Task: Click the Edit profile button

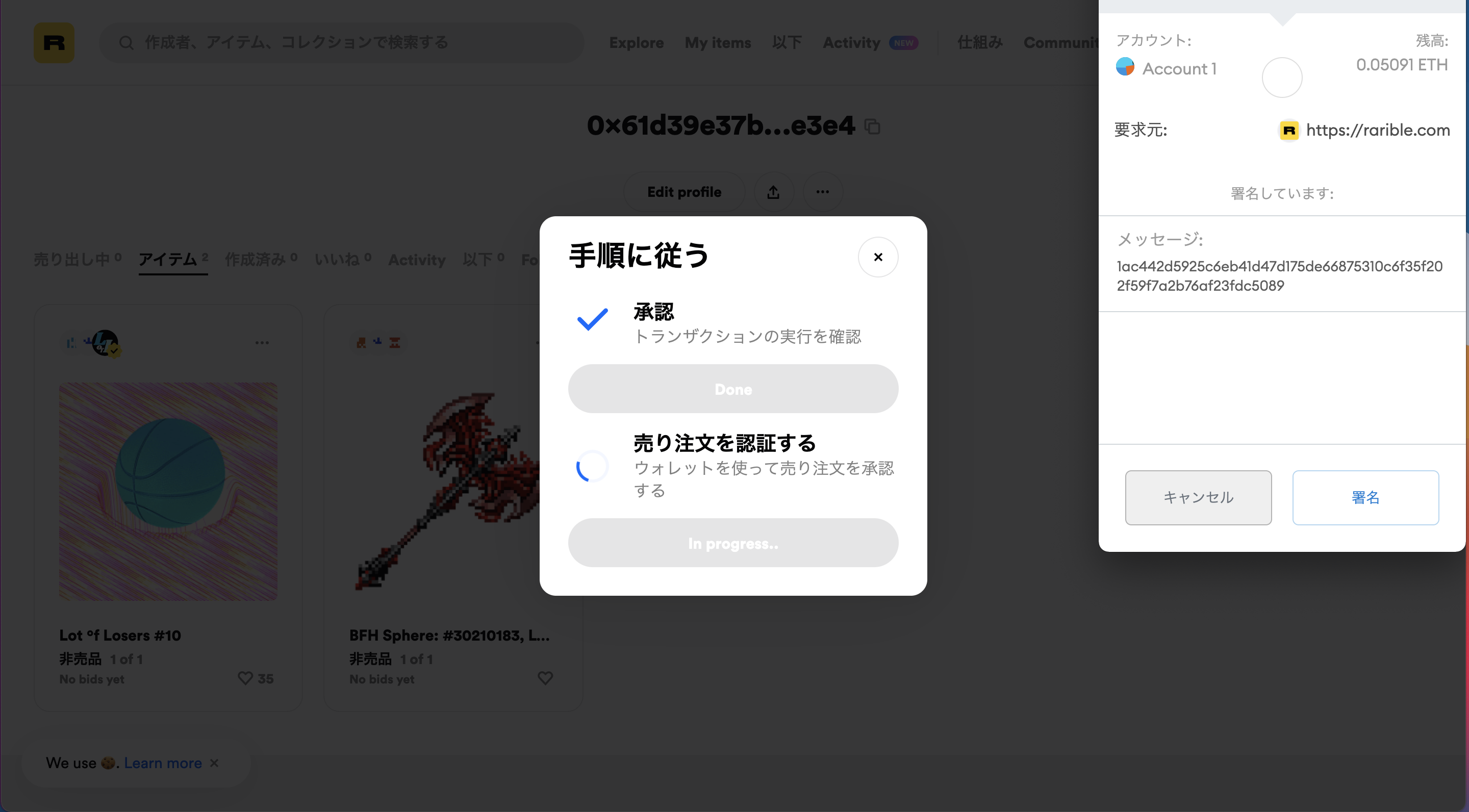Action: click(683, 192)
